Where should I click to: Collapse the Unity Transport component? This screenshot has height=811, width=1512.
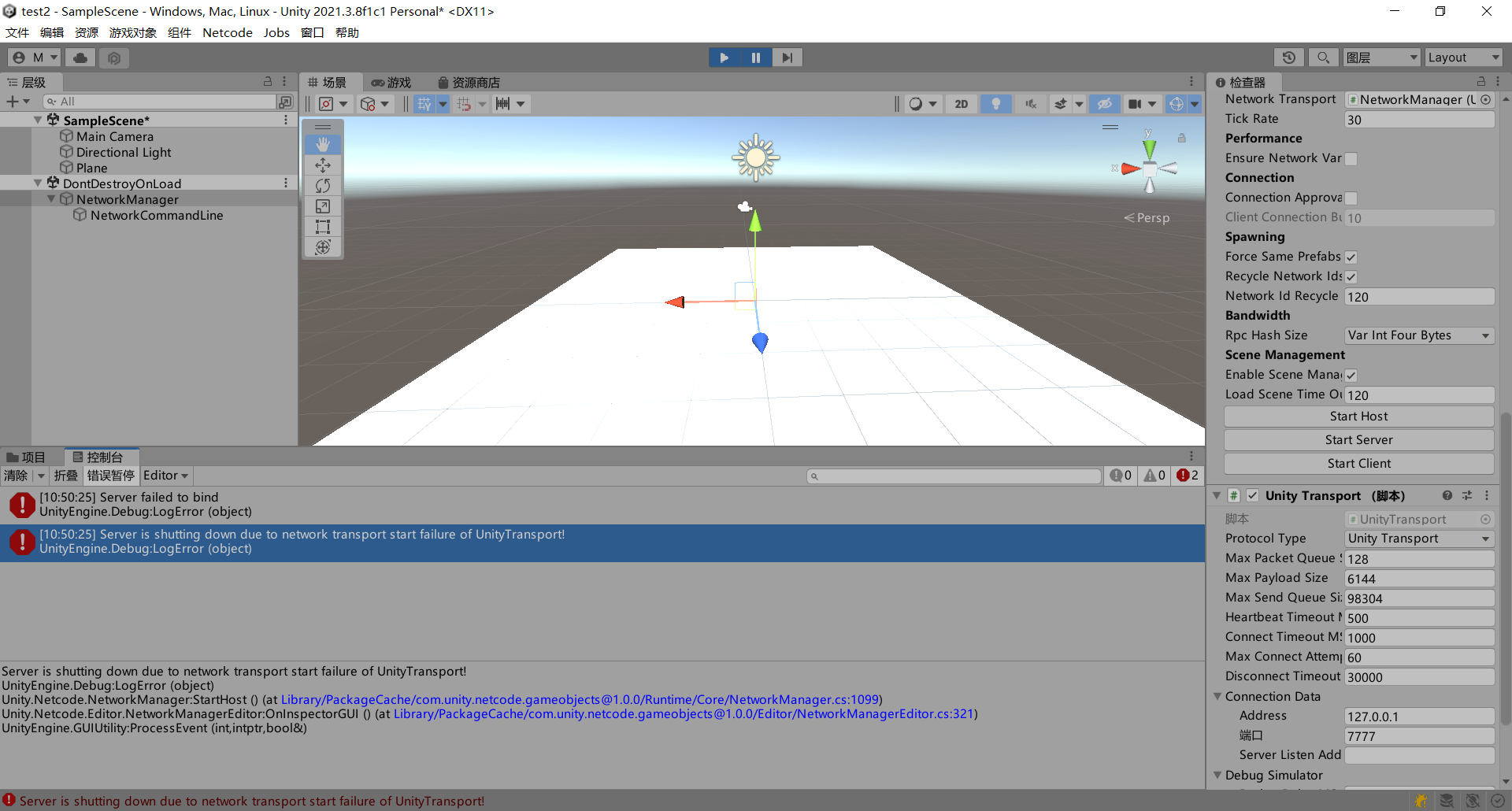pyautogui.click(x=1217, y=495)
